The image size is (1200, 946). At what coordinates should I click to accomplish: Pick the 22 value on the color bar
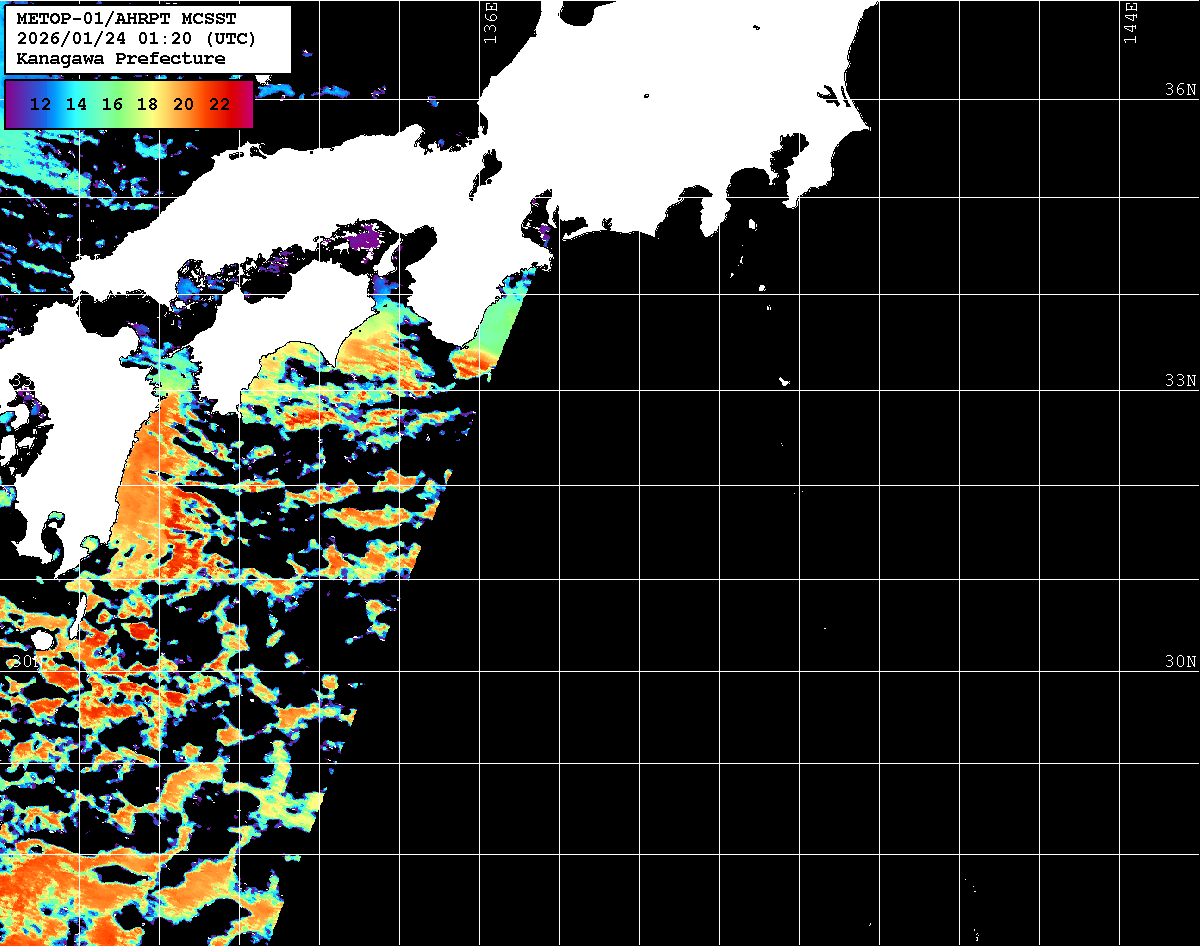[220, 104]
